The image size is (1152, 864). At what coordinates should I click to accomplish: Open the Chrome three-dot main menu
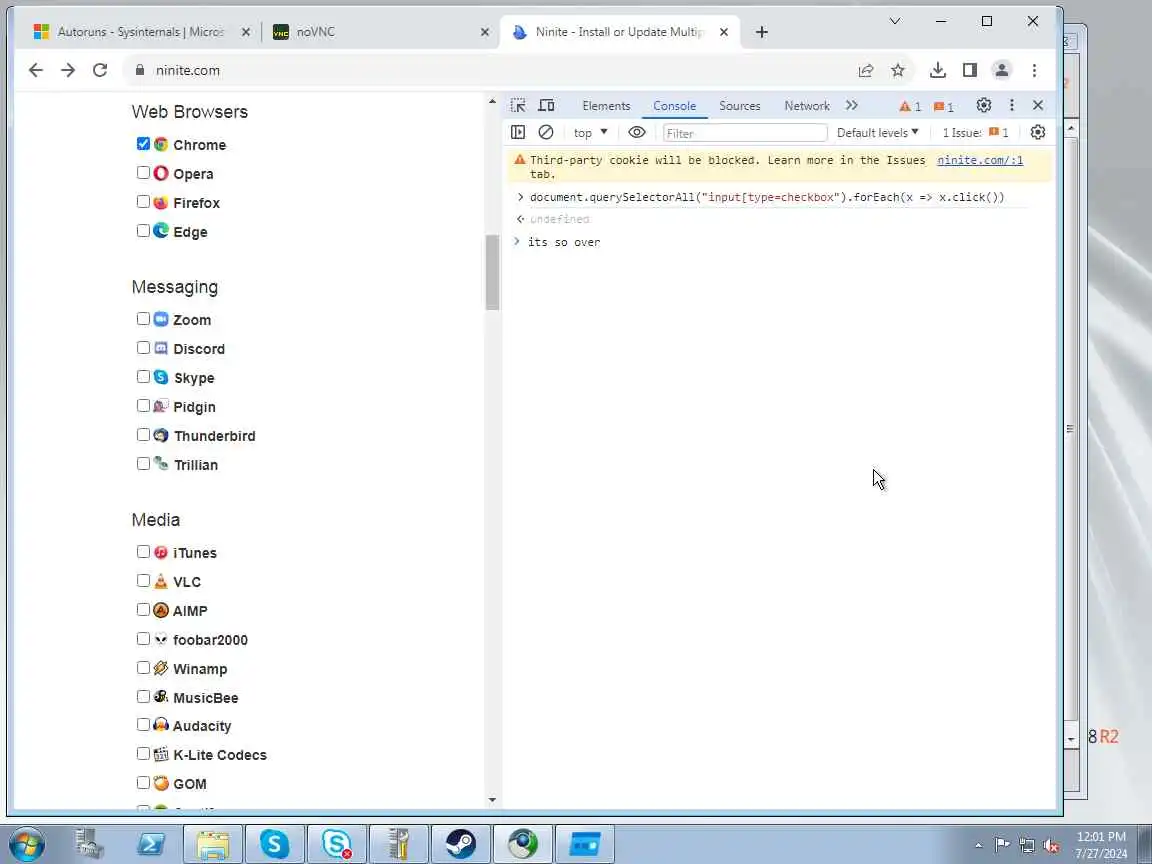(1034, 70)
